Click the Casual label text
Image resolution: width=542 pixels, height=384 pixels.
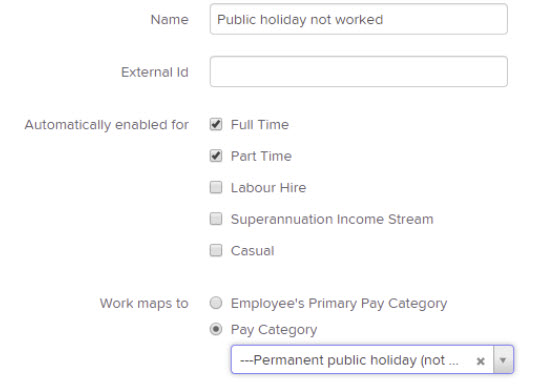click(x=252, y=251)
